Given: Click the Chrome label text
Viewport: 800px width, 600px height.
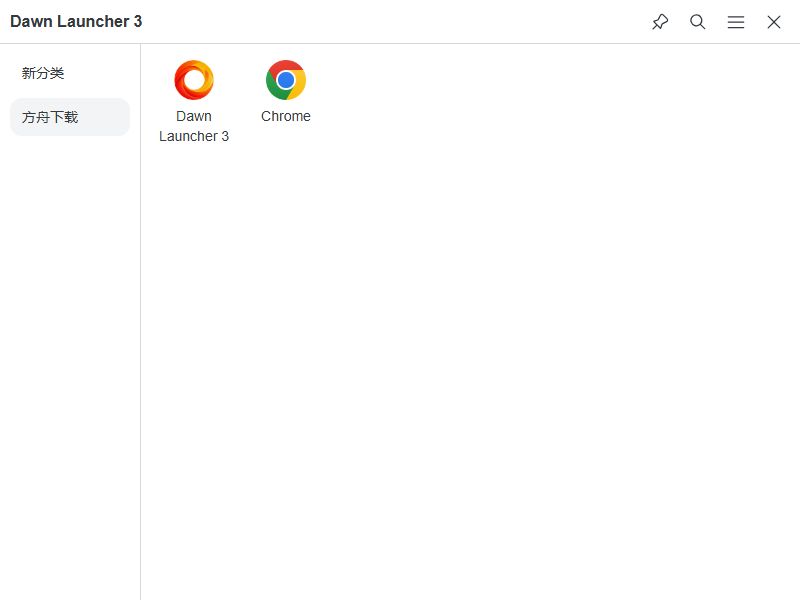Looking at the screenshot, I should 286,116.
